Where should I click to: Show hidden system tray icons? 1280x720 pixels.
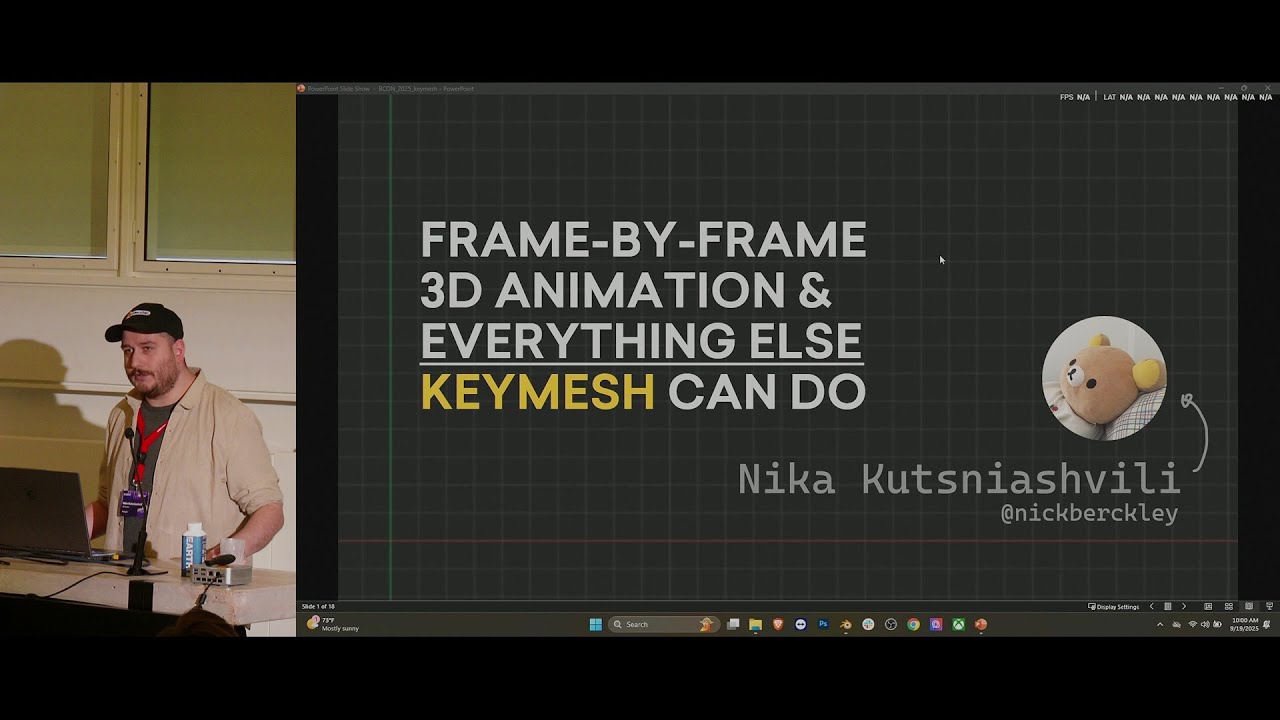(1160, 624)
